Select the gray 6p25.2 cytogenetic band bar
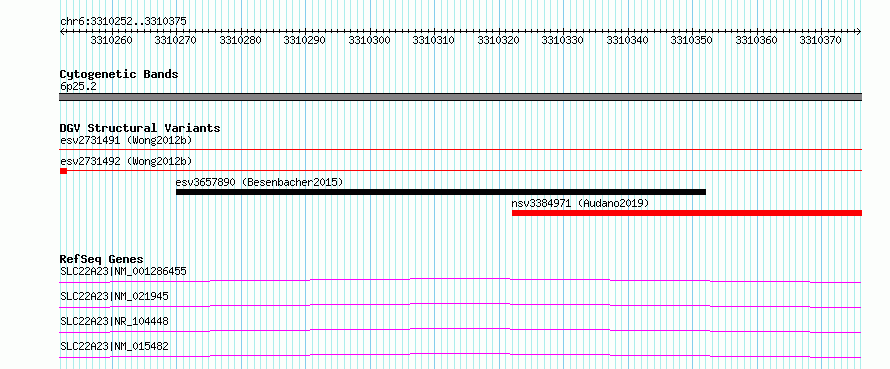This screenshot has height=369, width=890. 461,97
